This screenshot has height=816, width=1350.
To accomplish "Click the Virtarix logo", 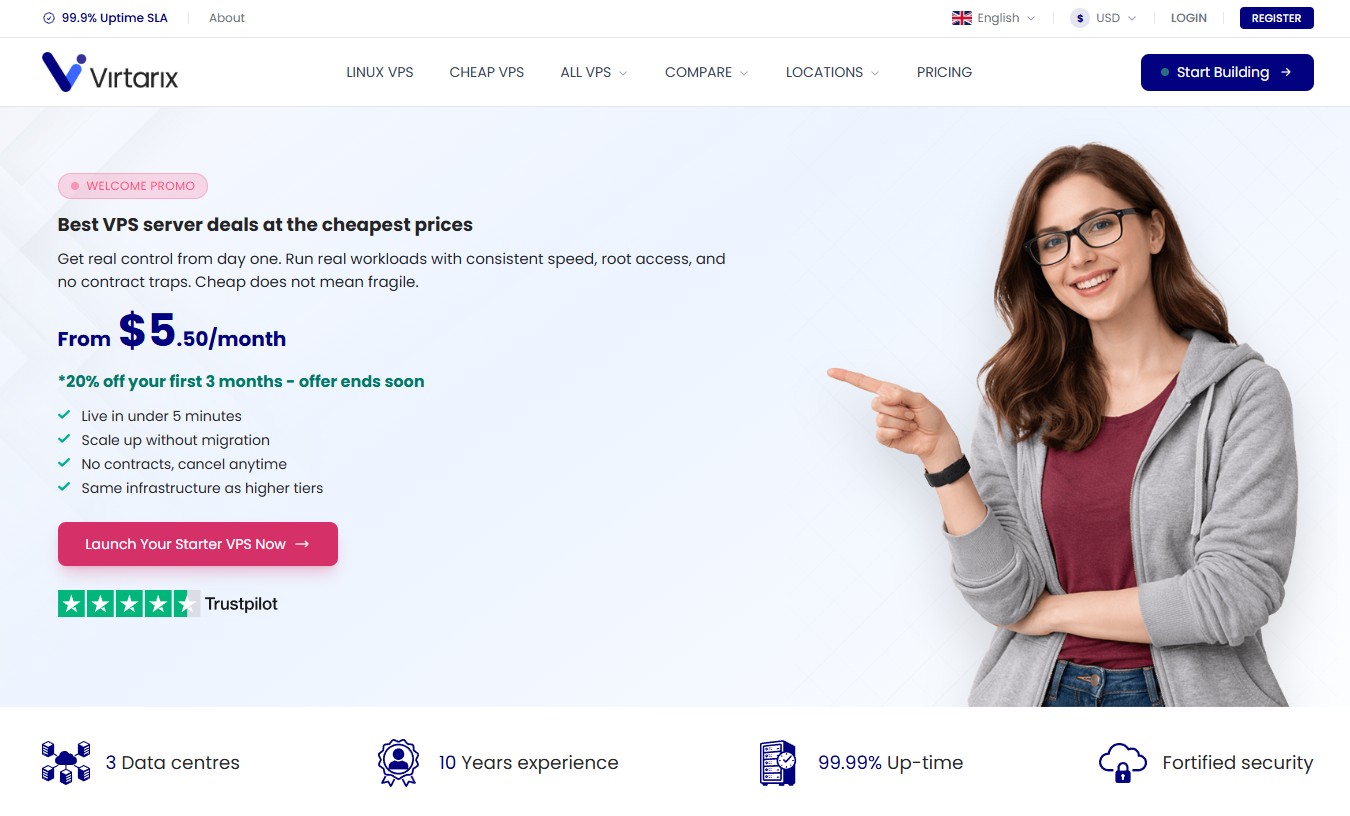I will point(110,72).
